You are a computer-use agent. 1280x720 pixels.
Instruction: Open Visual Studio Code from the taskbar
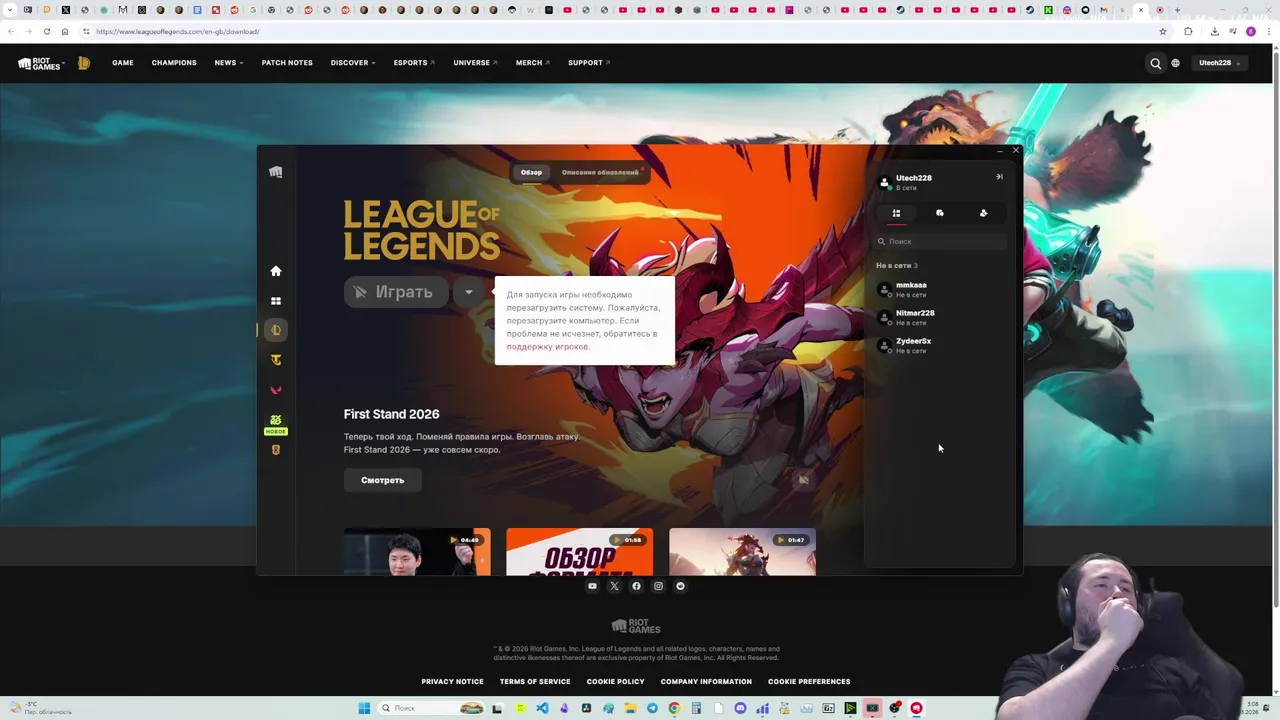coord(542,708)
